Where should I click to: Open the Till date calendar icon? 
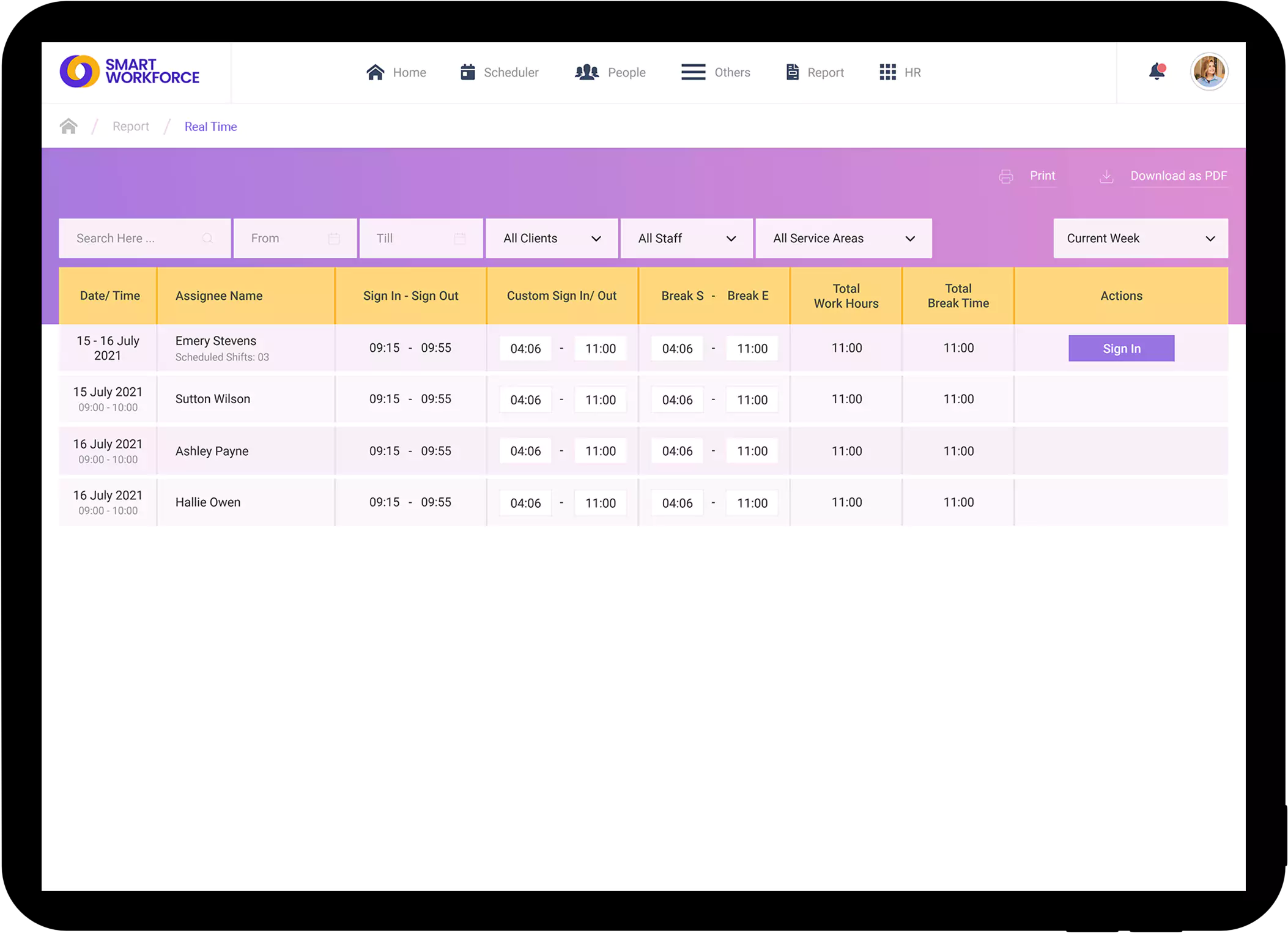tap(460, 238)
